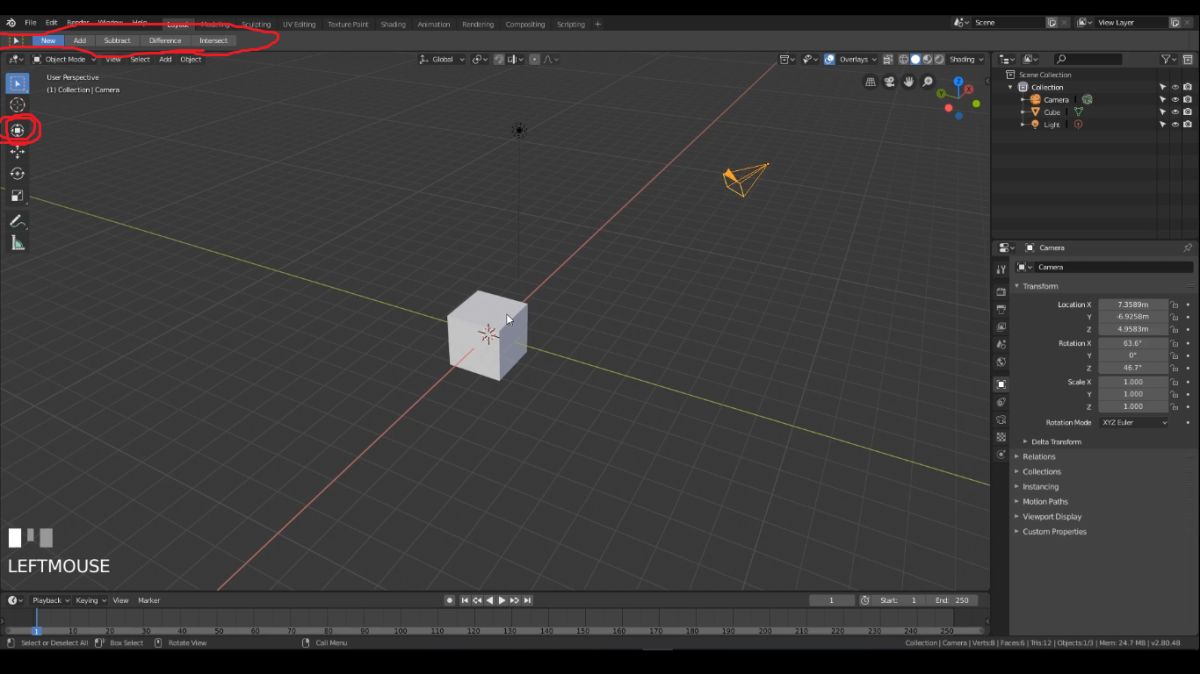Open the Global orientation dropdown
The width and height of the screenshot is (1200, 674).
click(442, 59)
